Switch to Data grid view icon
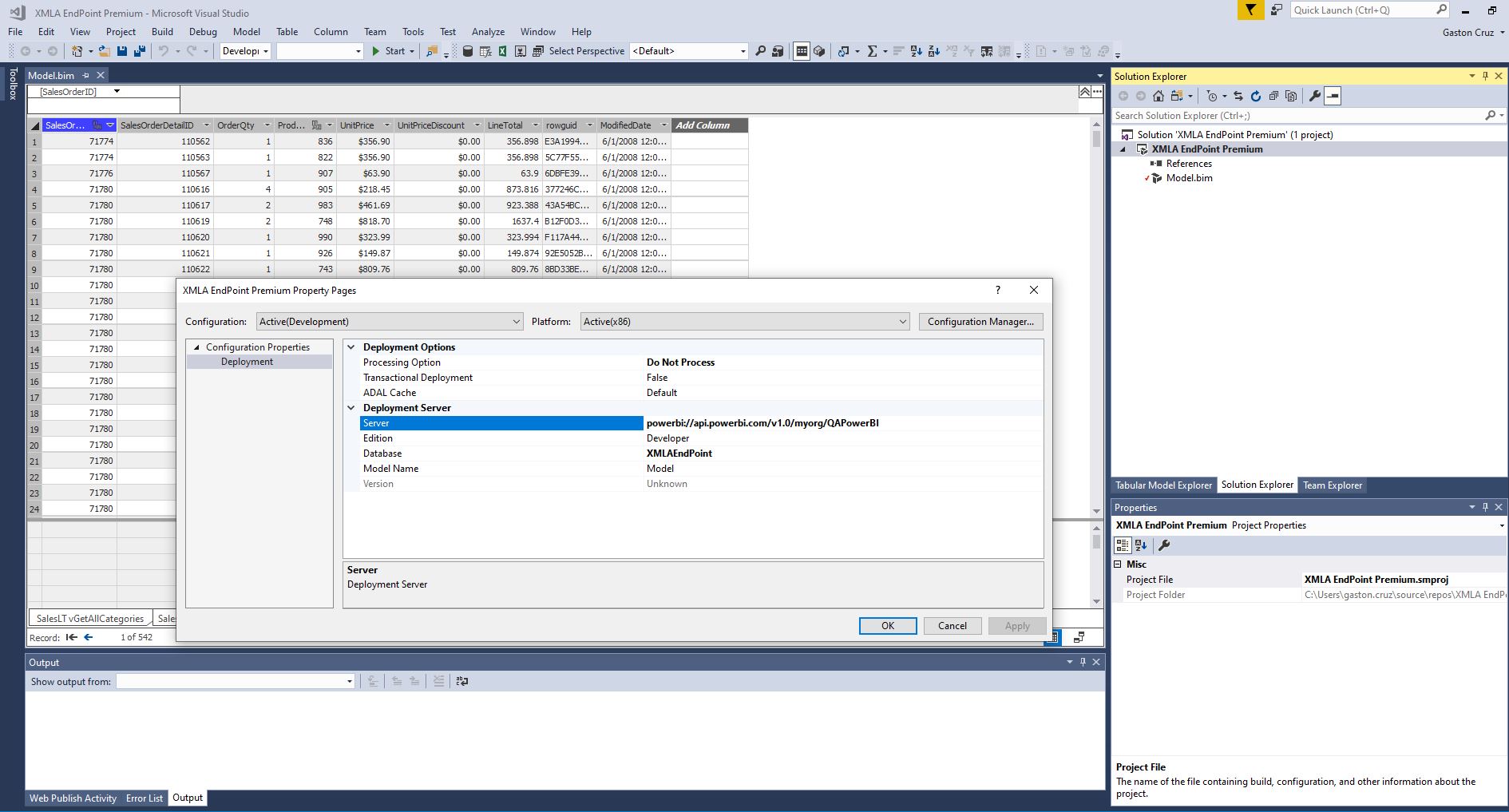1509x812 pixels. pos(802,51)
